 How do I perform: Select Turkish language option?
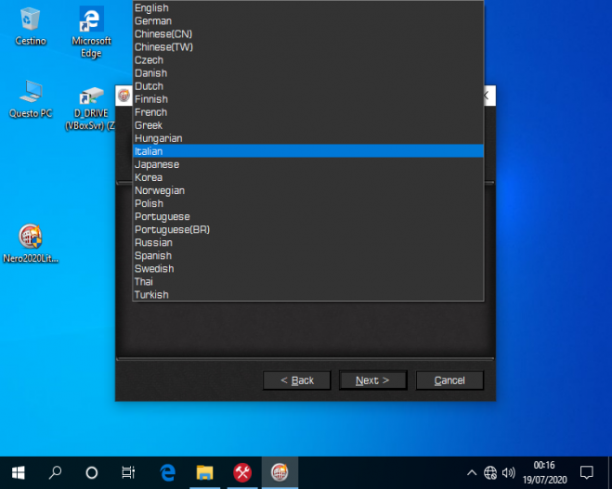tap(308, 295)
